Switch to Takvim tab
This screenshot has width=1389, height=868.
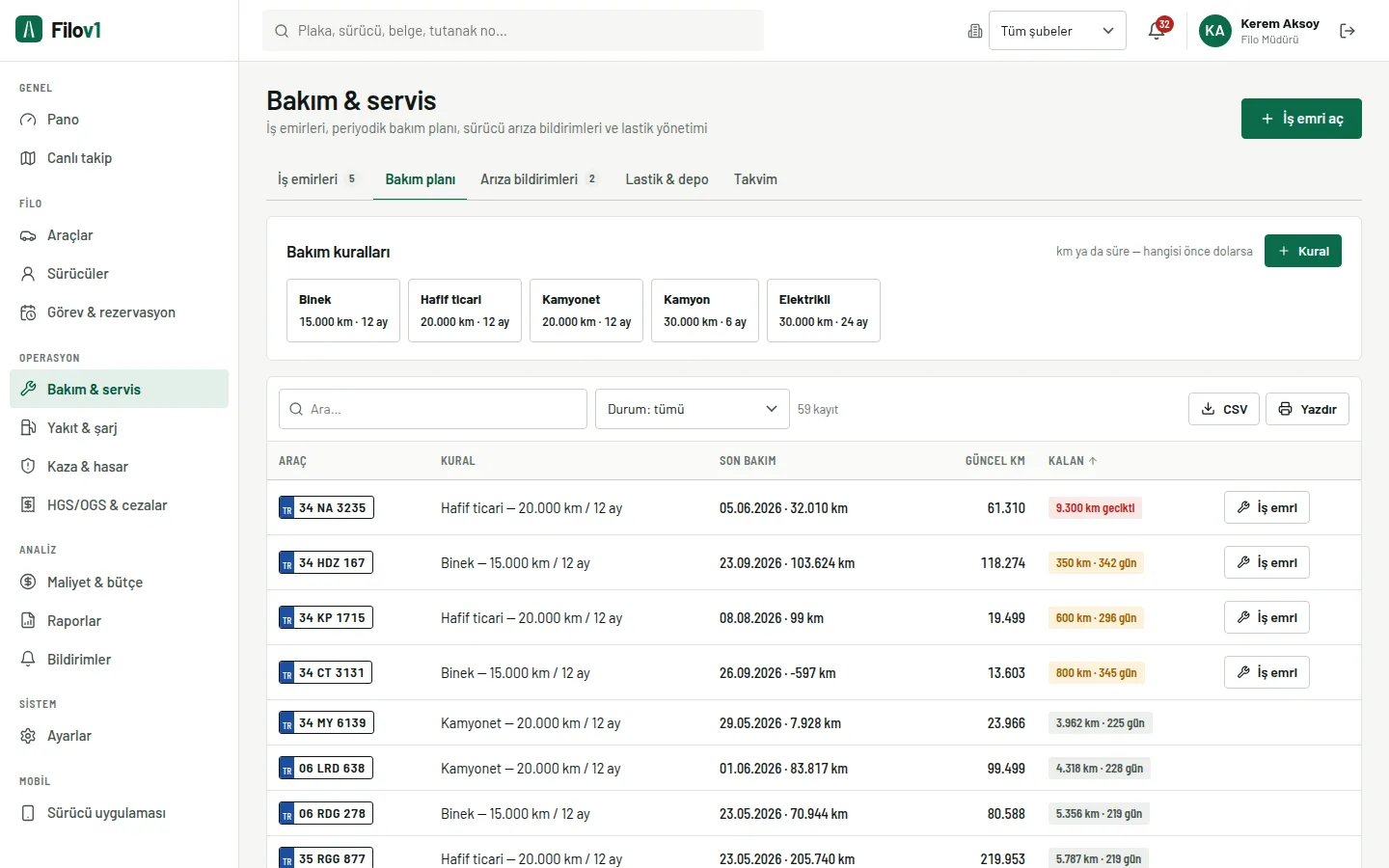tap(755, 179)
